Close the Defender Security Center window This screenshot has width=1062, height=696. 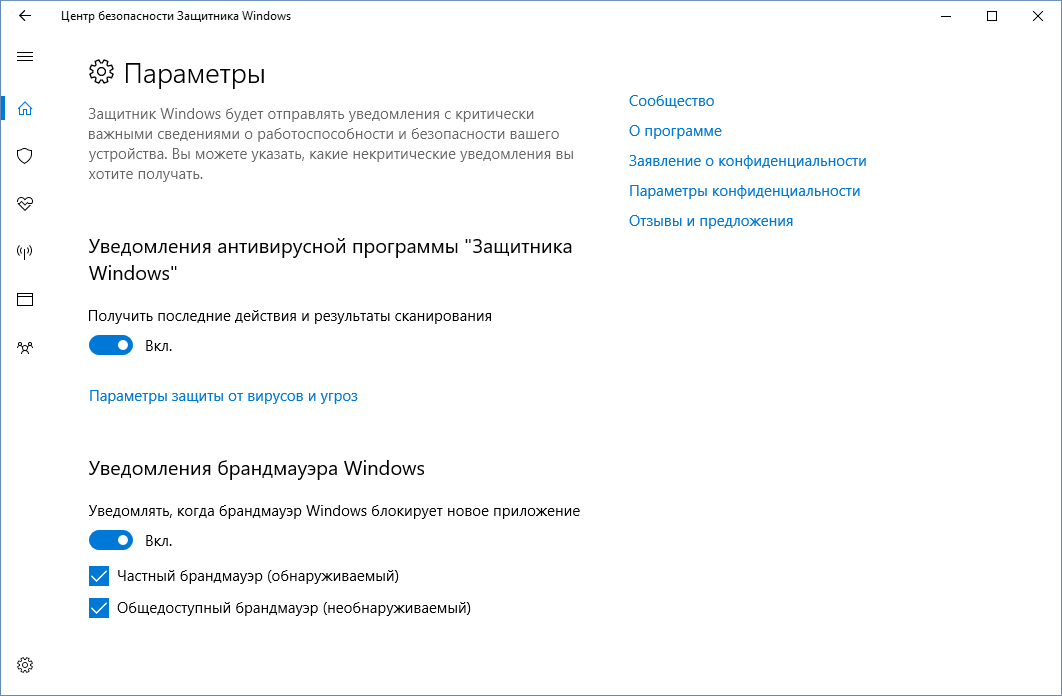(1038, 16)
